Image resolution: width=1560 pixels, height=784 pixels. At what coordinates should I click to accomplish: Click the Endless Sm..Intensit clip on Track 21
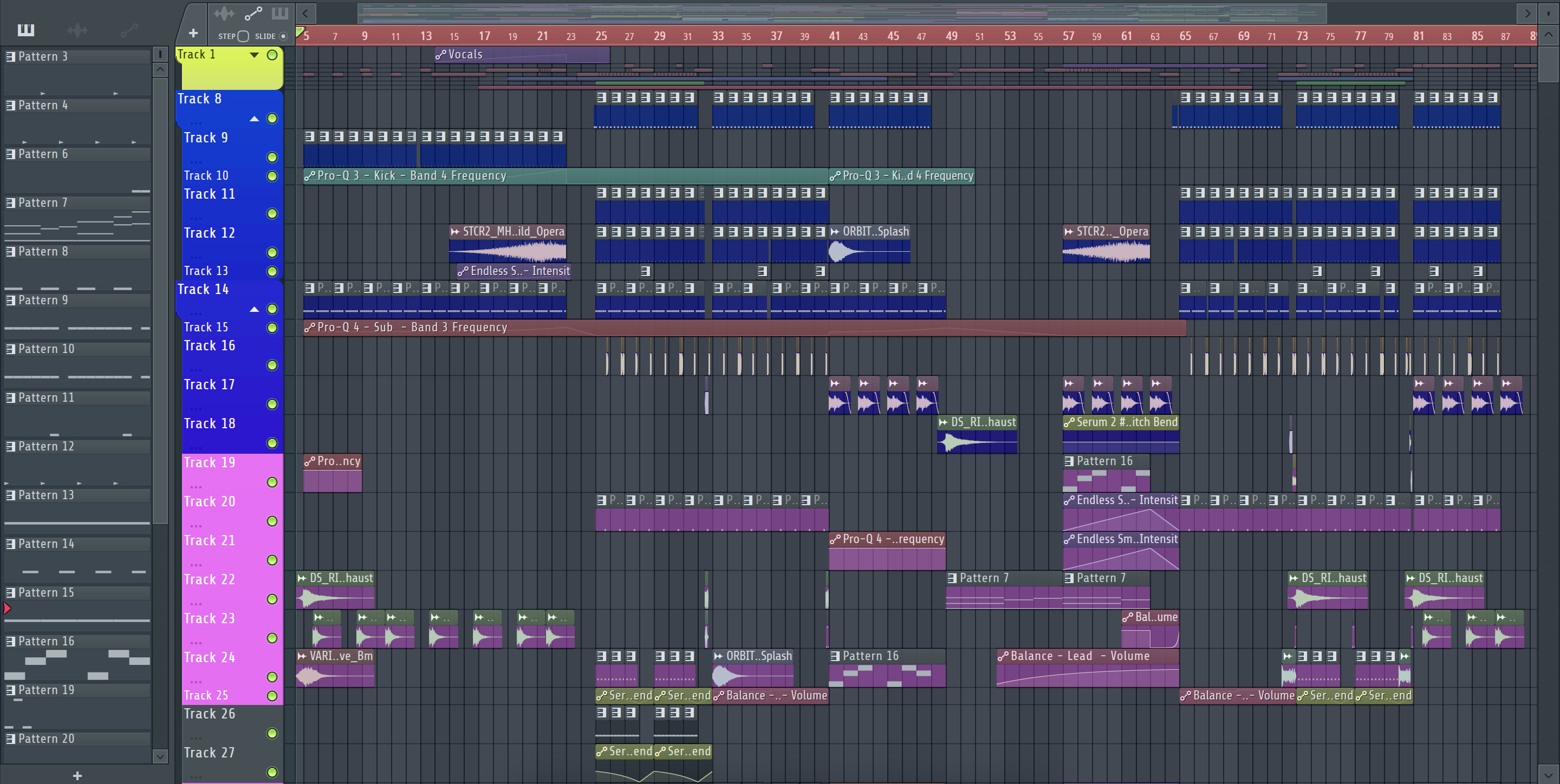(x=1120, y=551)
